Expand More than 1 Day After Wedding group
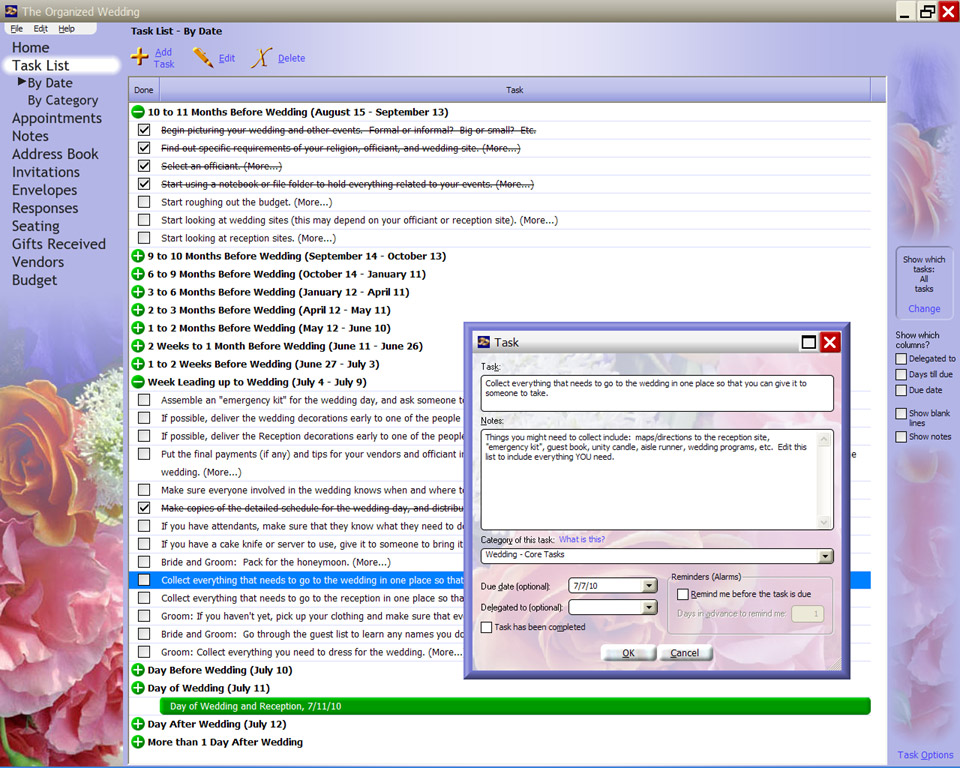 [138, 742]
